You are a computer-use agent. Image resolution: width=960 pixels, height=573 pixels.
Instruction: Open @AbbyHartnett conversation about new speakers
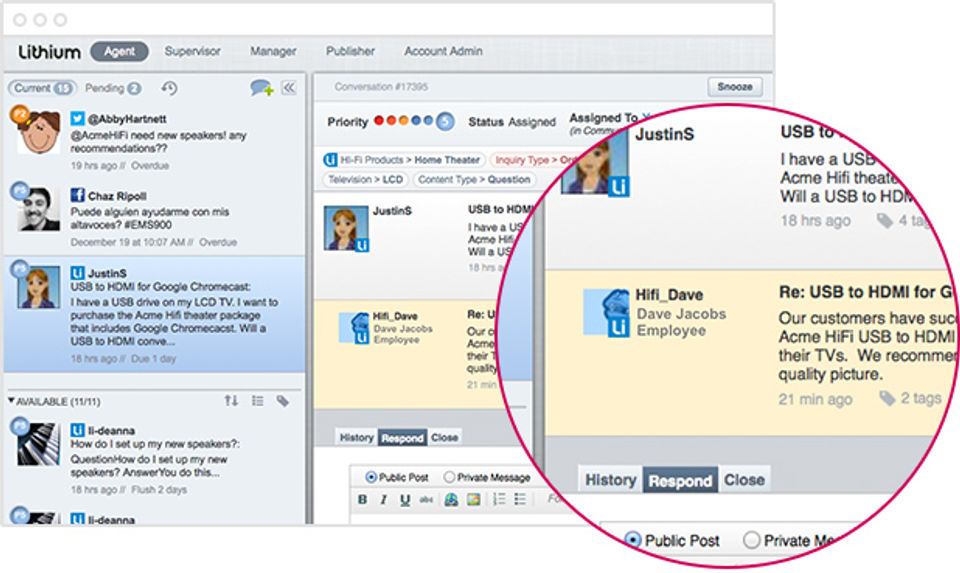tap(154, 141)
